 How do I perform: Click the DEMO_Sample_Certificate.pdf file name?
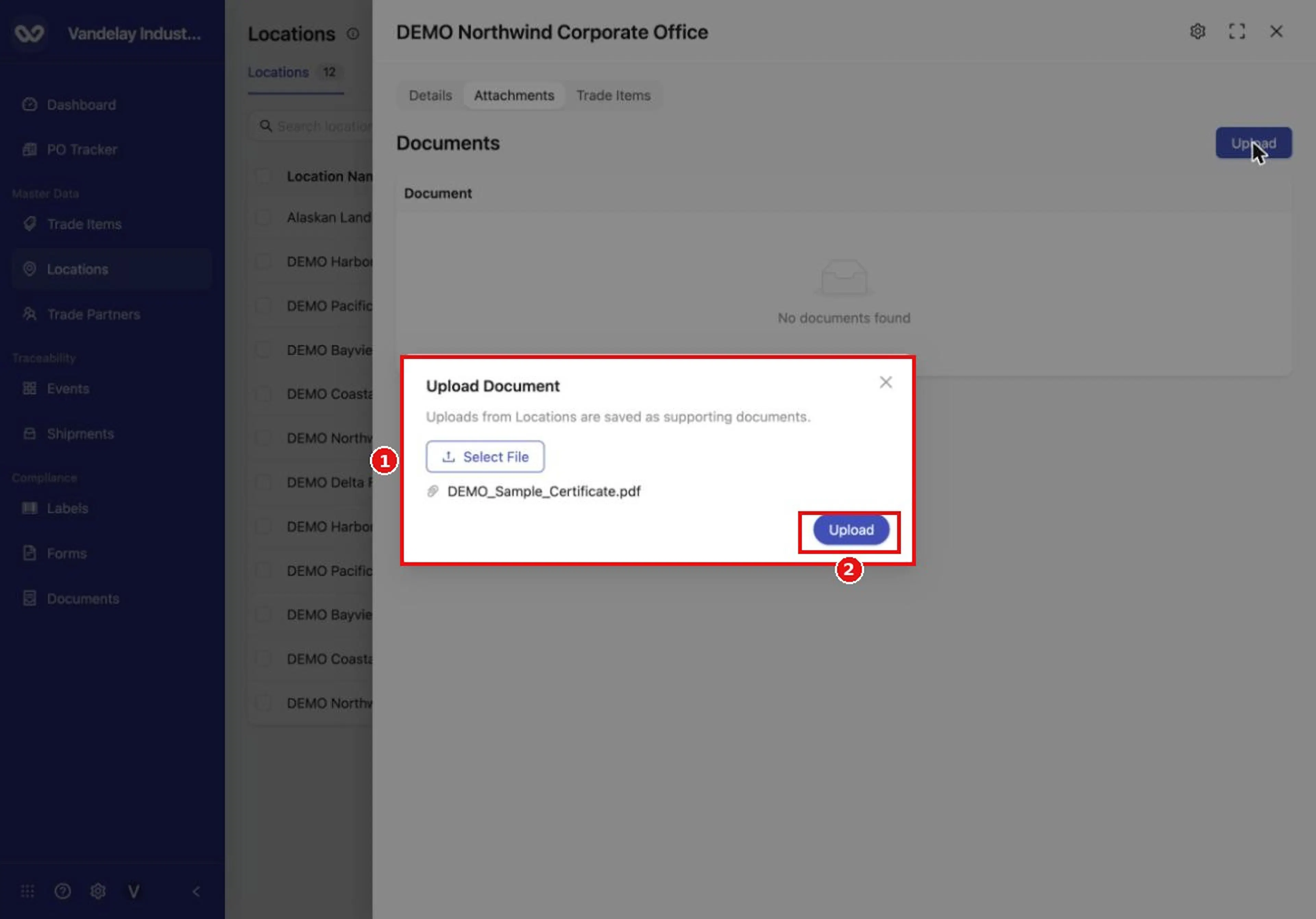pos(544,491)
